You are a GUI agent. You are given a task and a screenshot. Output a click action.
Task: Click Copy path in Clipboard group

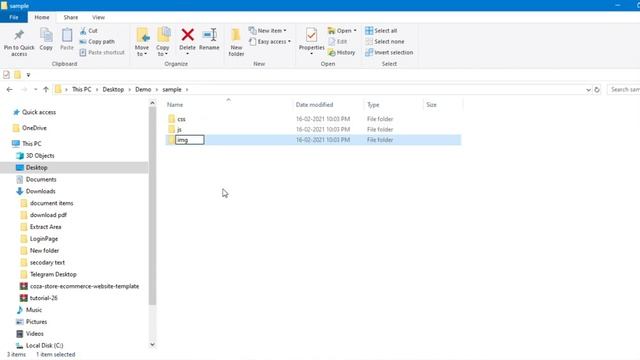97,42
